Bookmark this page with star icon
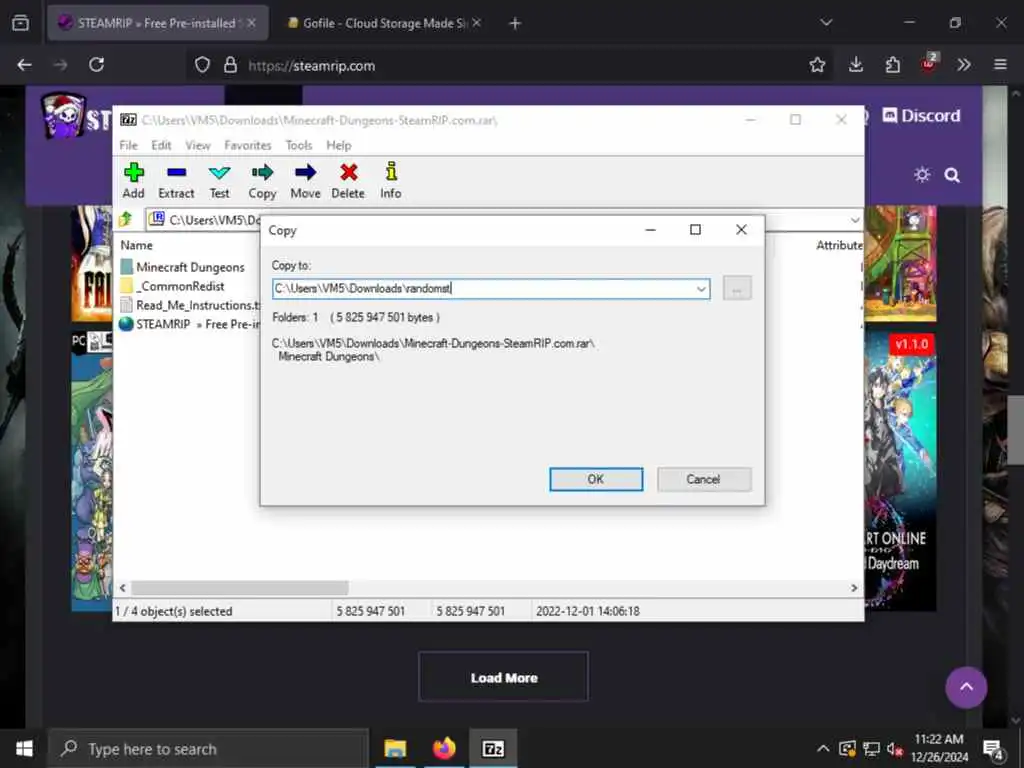This screenshot has height=768, width=1024. click(817, 65)
